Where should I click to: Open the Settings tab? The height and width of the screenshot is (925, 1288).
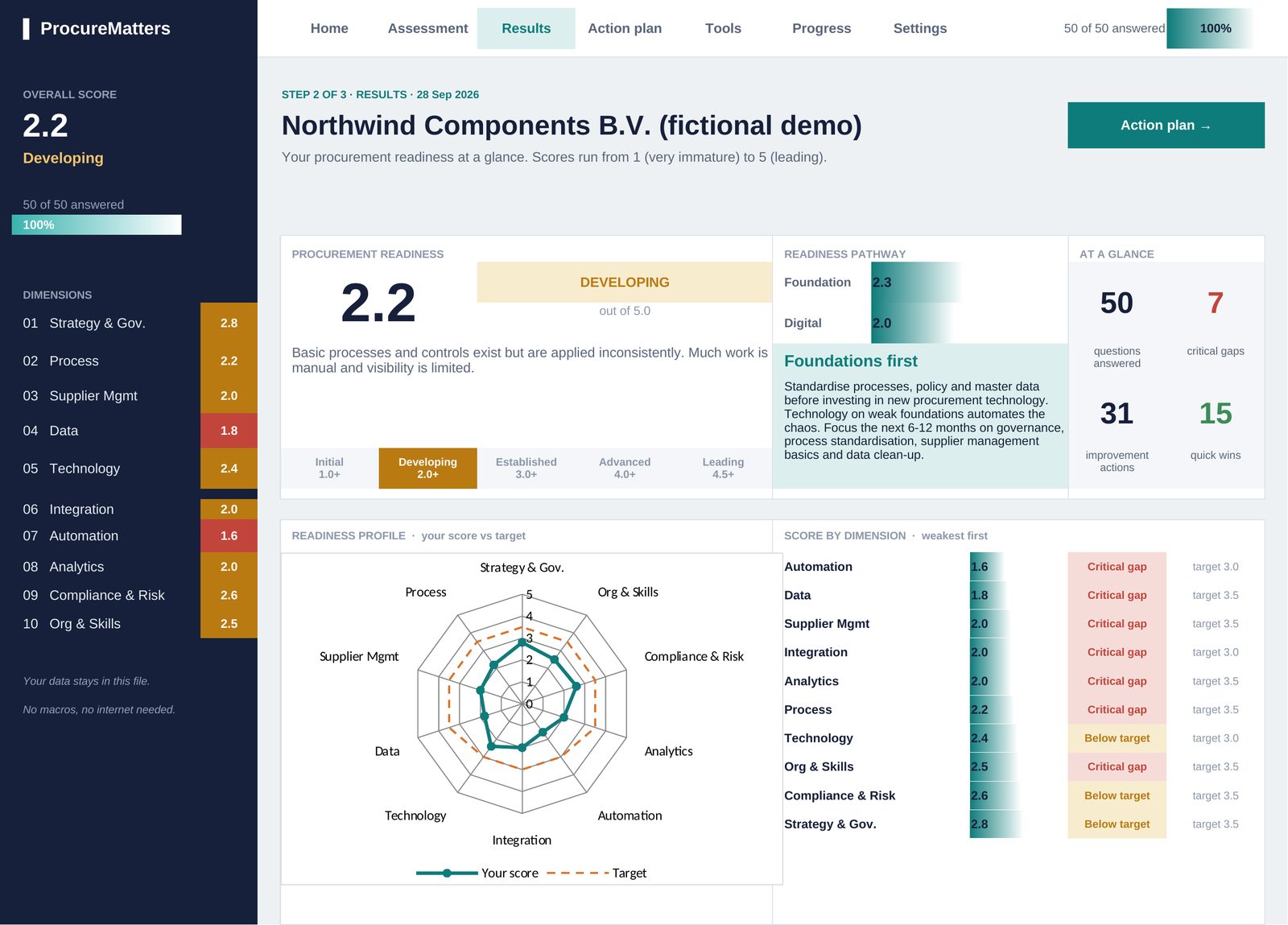pos(920,28)
